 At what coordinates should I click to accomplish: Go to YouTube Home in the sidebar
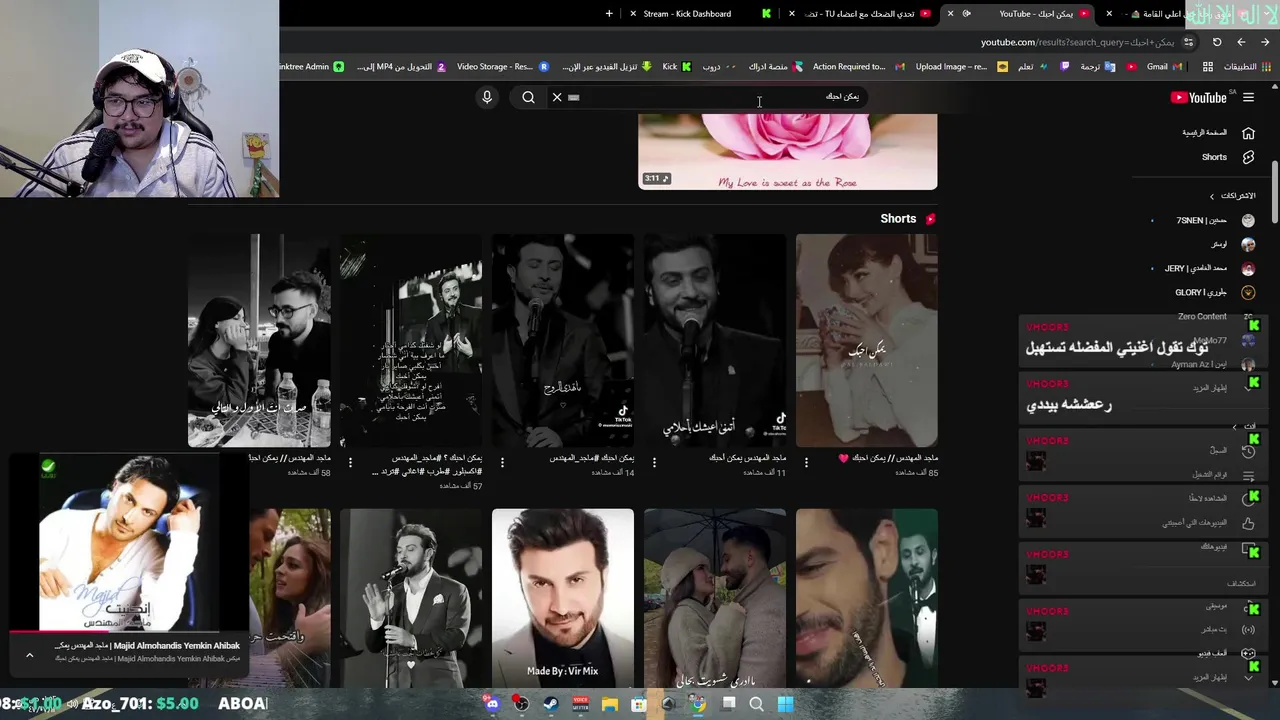point(1217,133)
